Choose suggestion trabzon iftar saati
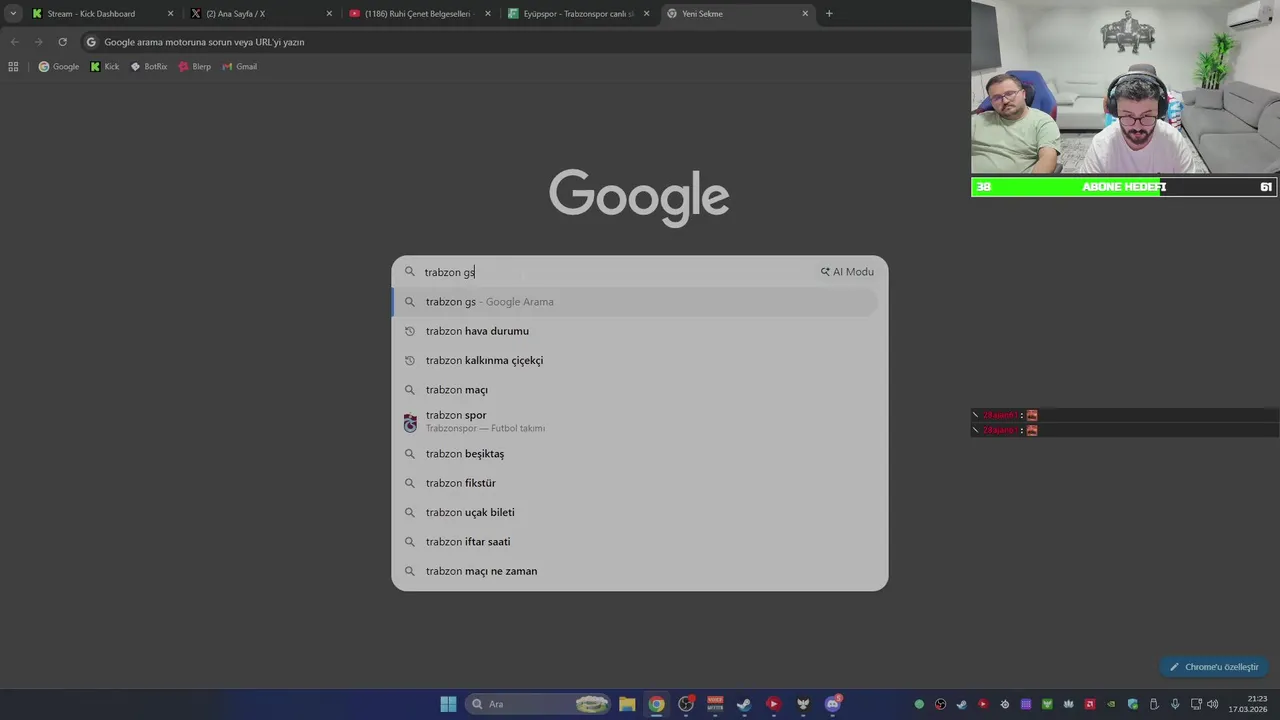Viewport: 1280px width, 720px height. [x=635, y=542]
